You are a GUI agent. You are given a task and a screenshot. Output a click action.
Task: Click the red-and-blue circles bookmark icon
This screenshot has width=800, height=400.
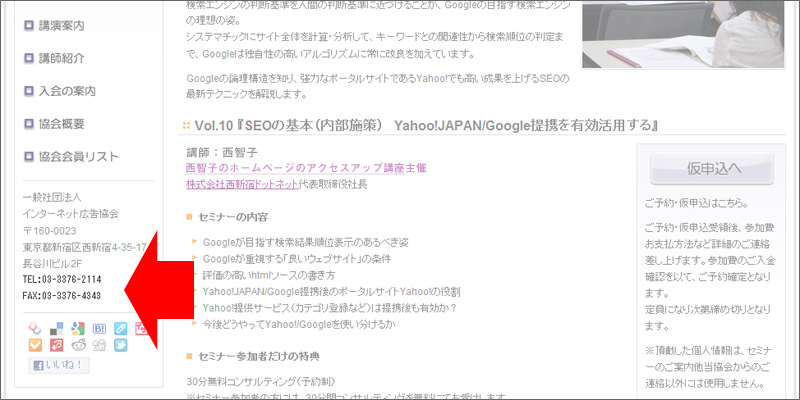tap(36, 328)
